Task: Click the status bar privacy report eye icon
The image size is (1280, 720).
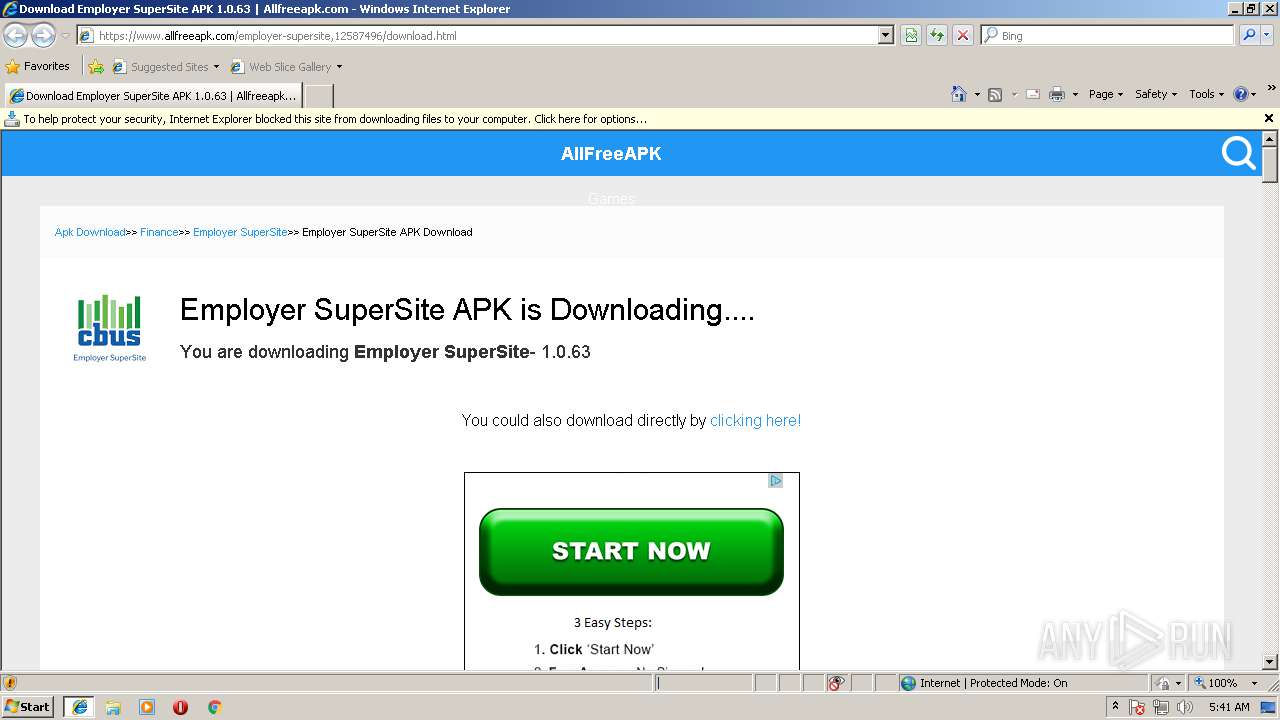Action: click(836, 683)
